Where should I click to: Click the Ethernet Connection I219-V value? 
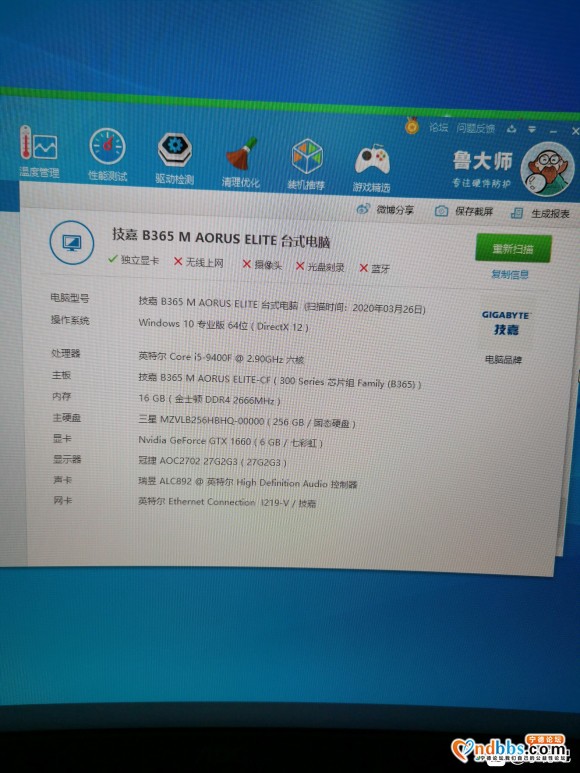[x=227, y=502]
